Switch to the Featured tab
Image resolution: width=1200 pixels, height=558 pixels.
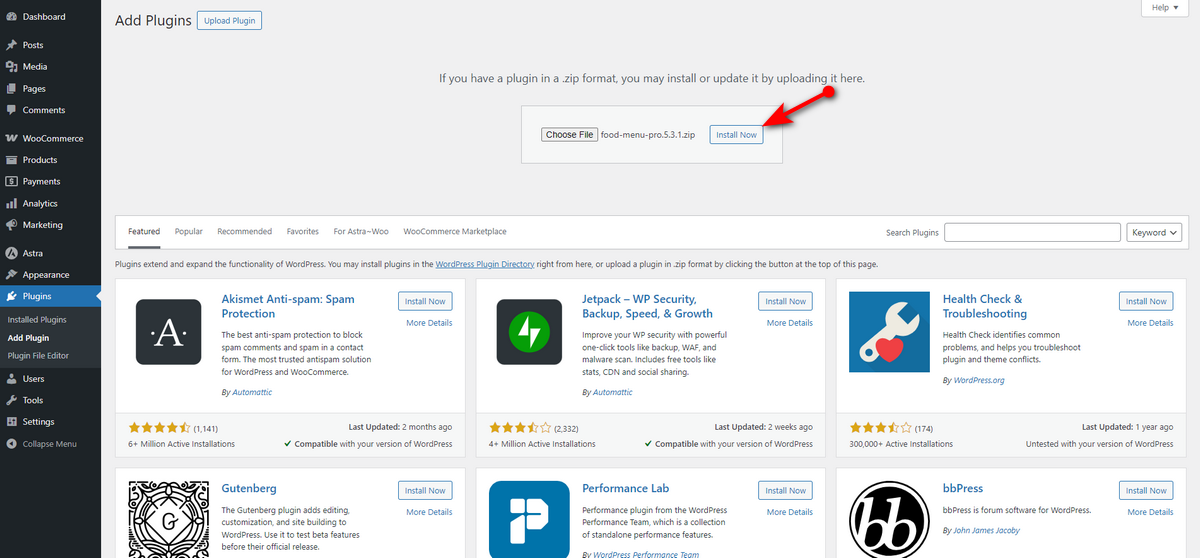pyautogui.click(x=144, y=231)
